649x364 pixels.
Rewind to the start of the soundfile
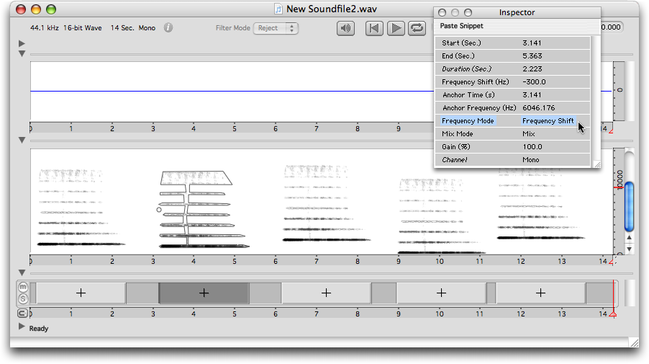[x=374, y=28]
